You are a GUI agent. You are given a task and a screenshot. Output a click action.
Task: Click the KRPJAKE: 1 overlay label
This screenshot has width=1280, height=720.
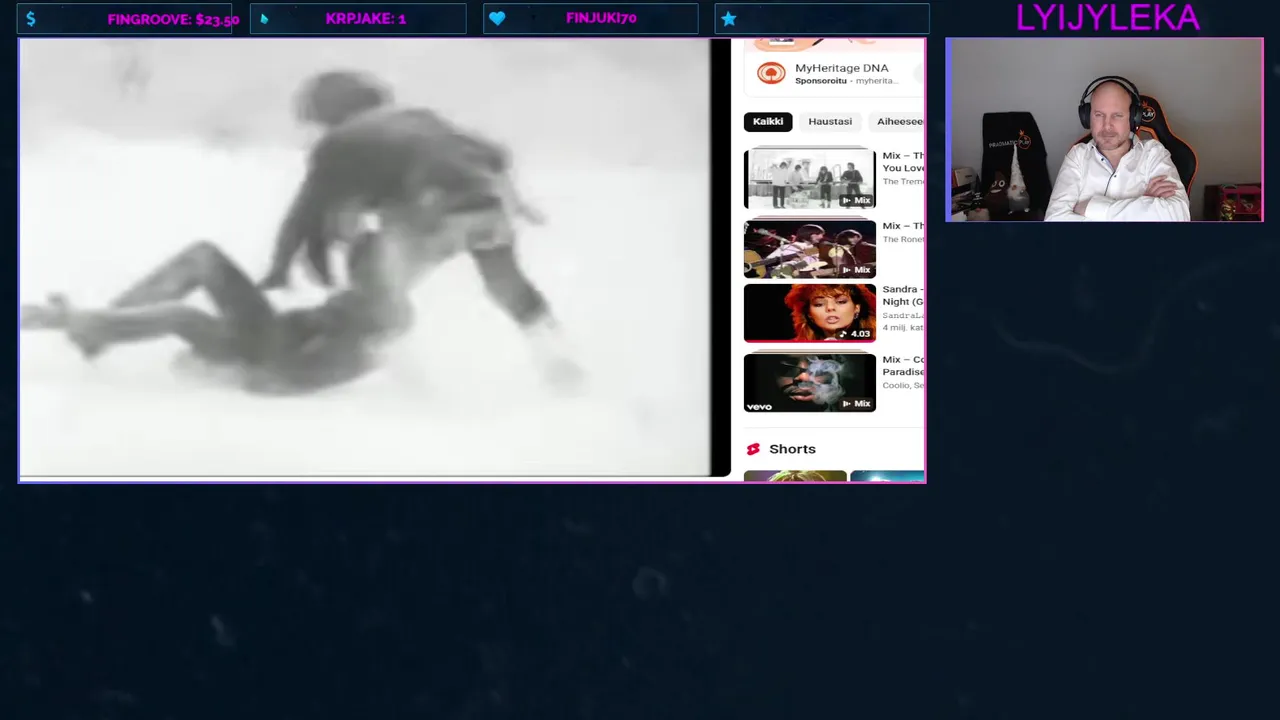[365, 18]
